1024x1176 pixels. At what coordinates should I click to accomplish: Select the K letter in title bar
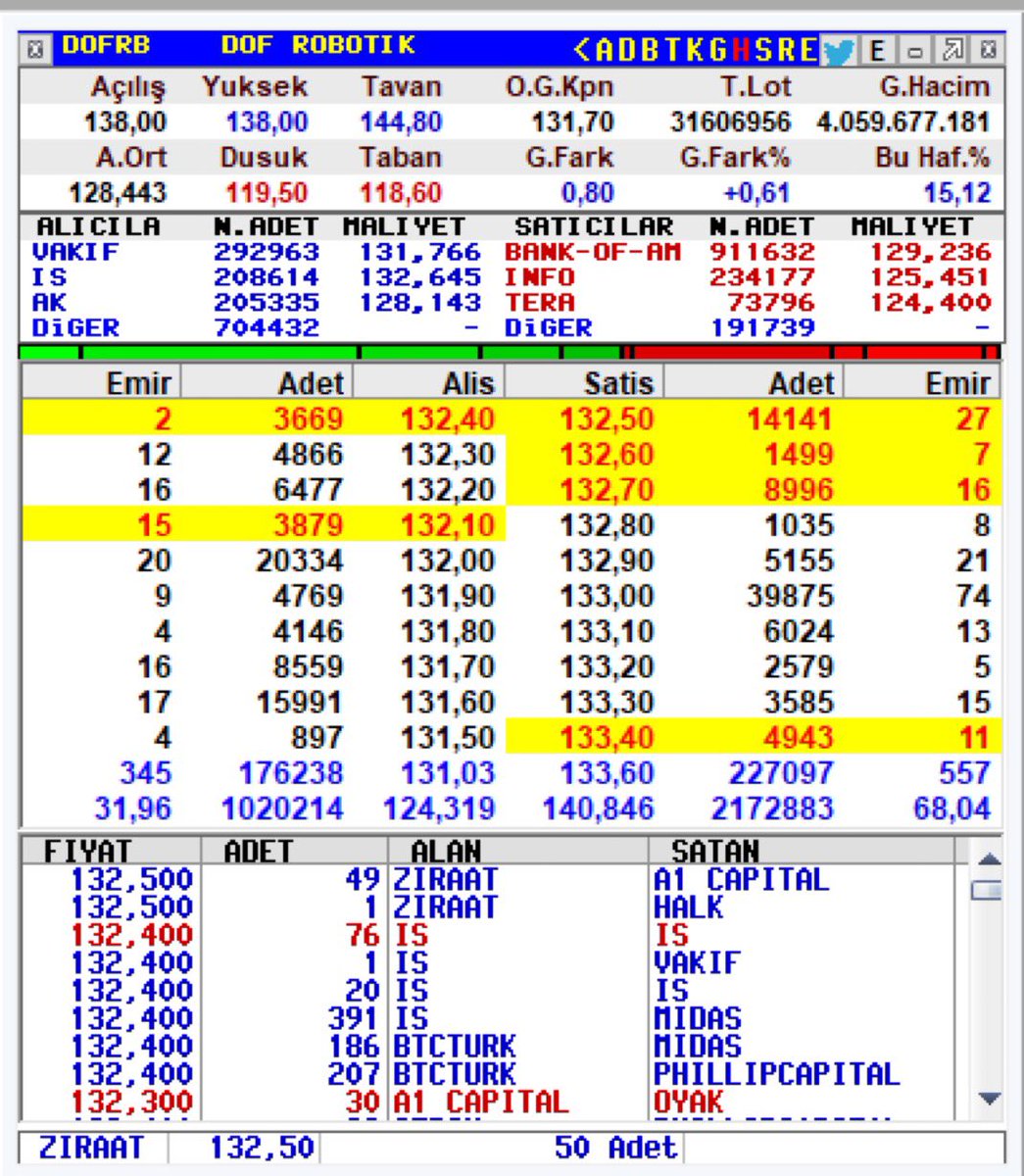click(695, 49)
